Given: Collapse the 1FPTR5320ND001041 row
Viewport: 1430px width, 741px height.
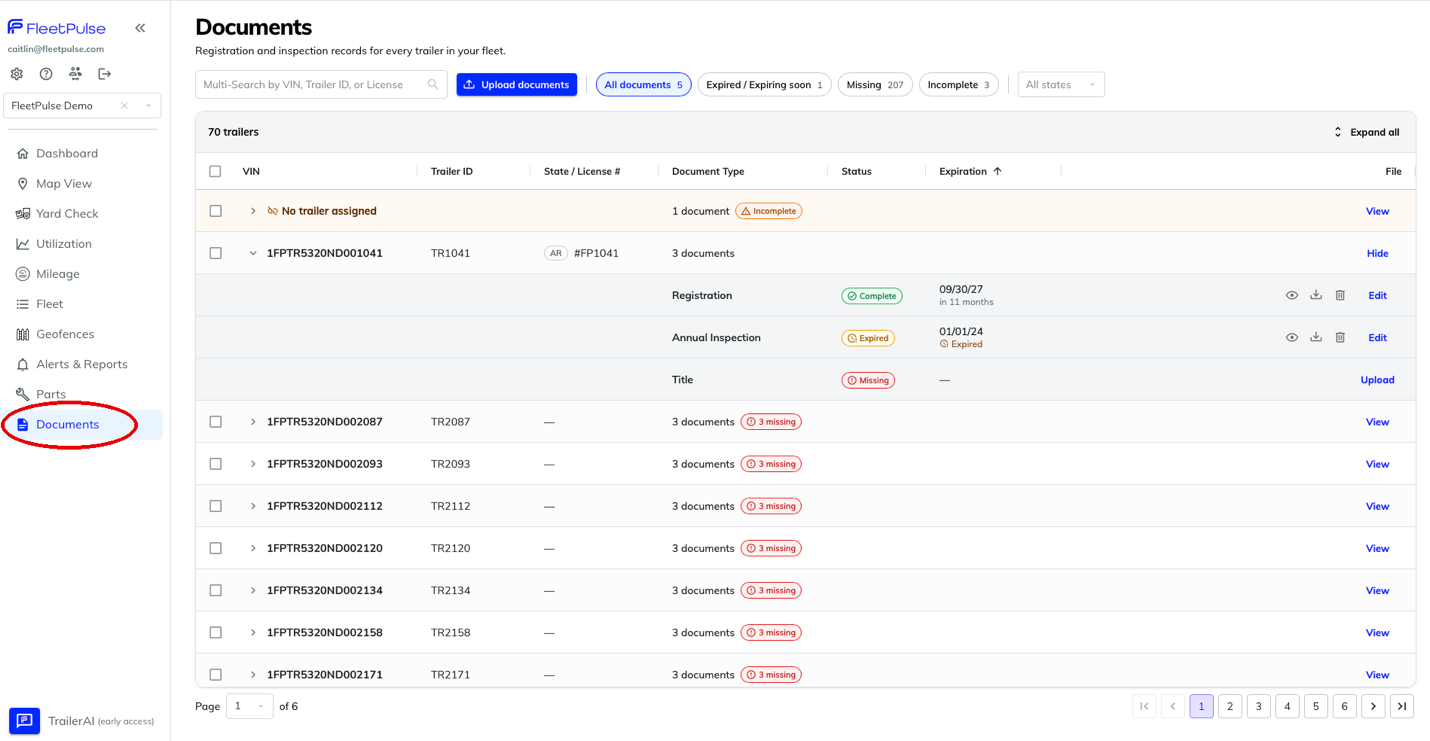Looking at the screenshot, I should [x=253, y=253].
